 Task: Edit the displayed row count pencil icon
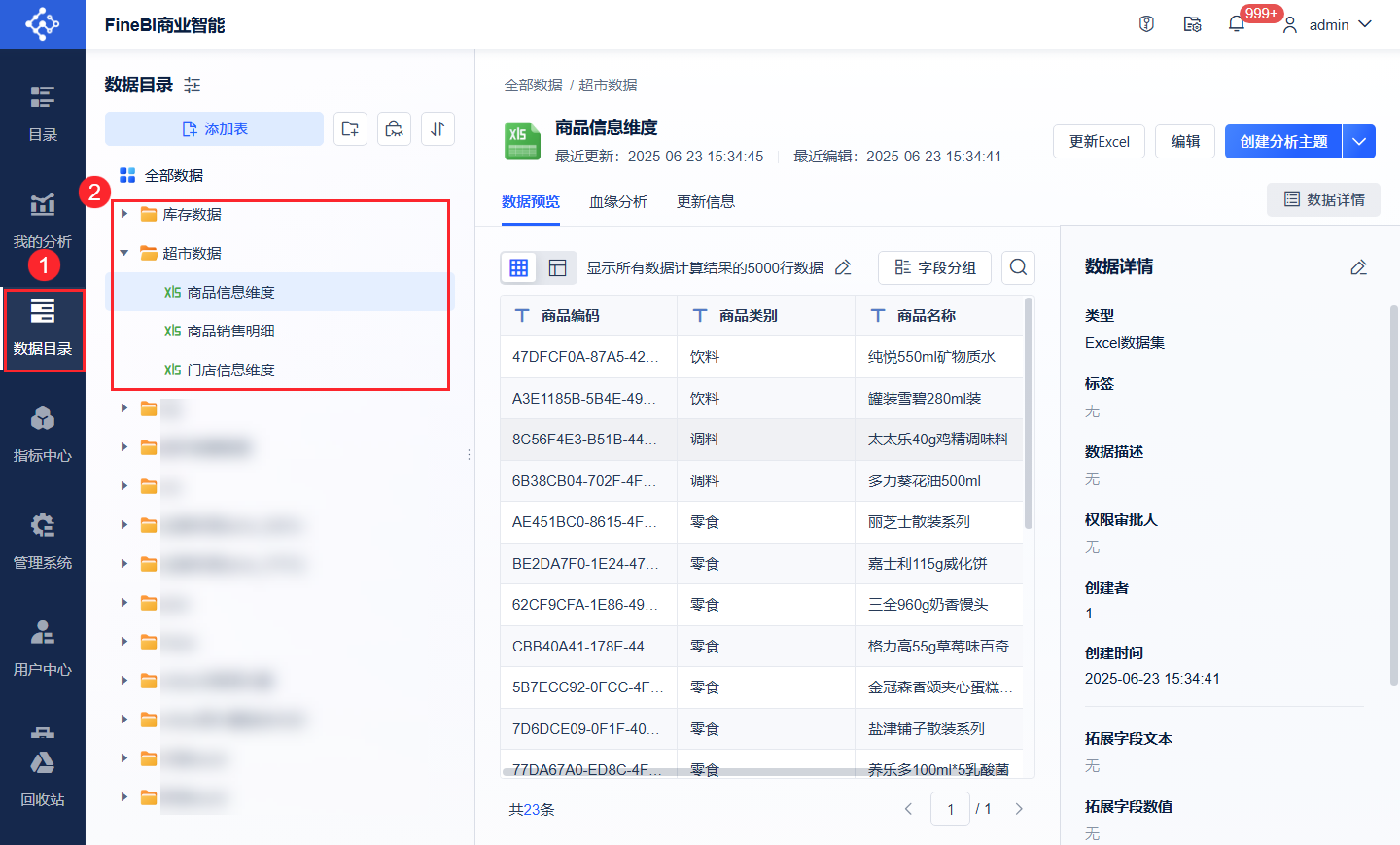[x=843, y=267]
